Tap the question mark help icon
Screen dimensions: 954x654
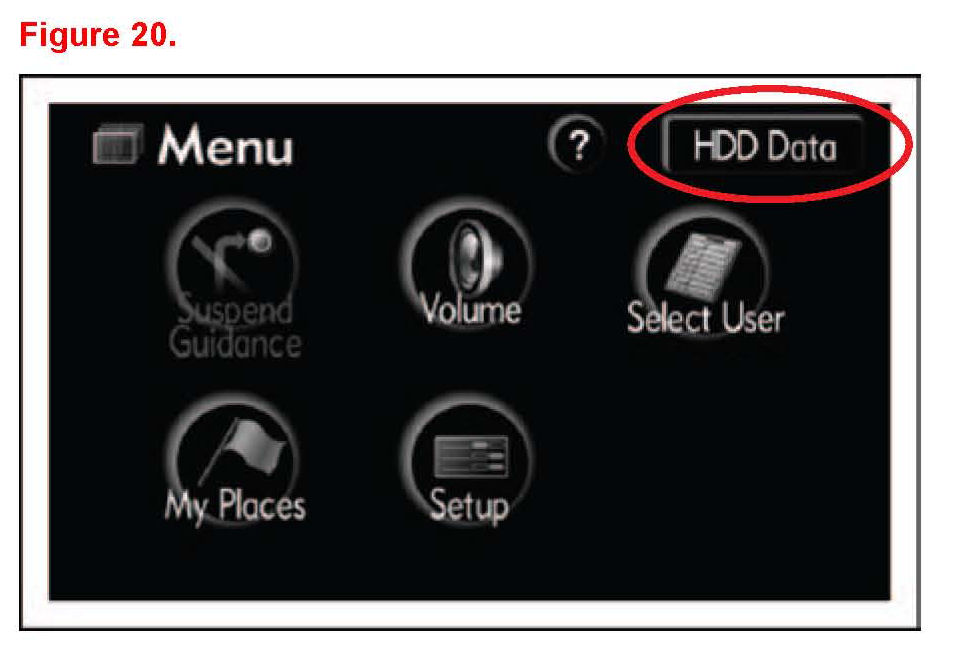point(577,144)
